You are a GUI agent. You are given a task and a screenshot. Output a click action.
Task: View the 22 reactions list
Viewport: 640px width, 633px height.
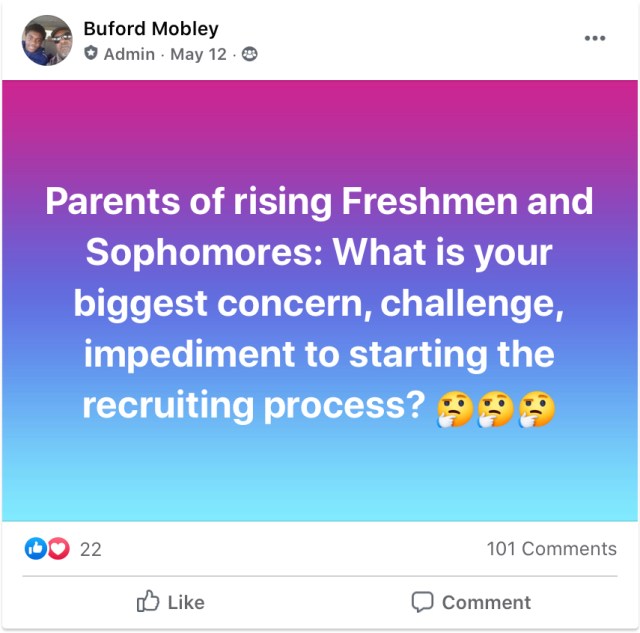(91, 549)
